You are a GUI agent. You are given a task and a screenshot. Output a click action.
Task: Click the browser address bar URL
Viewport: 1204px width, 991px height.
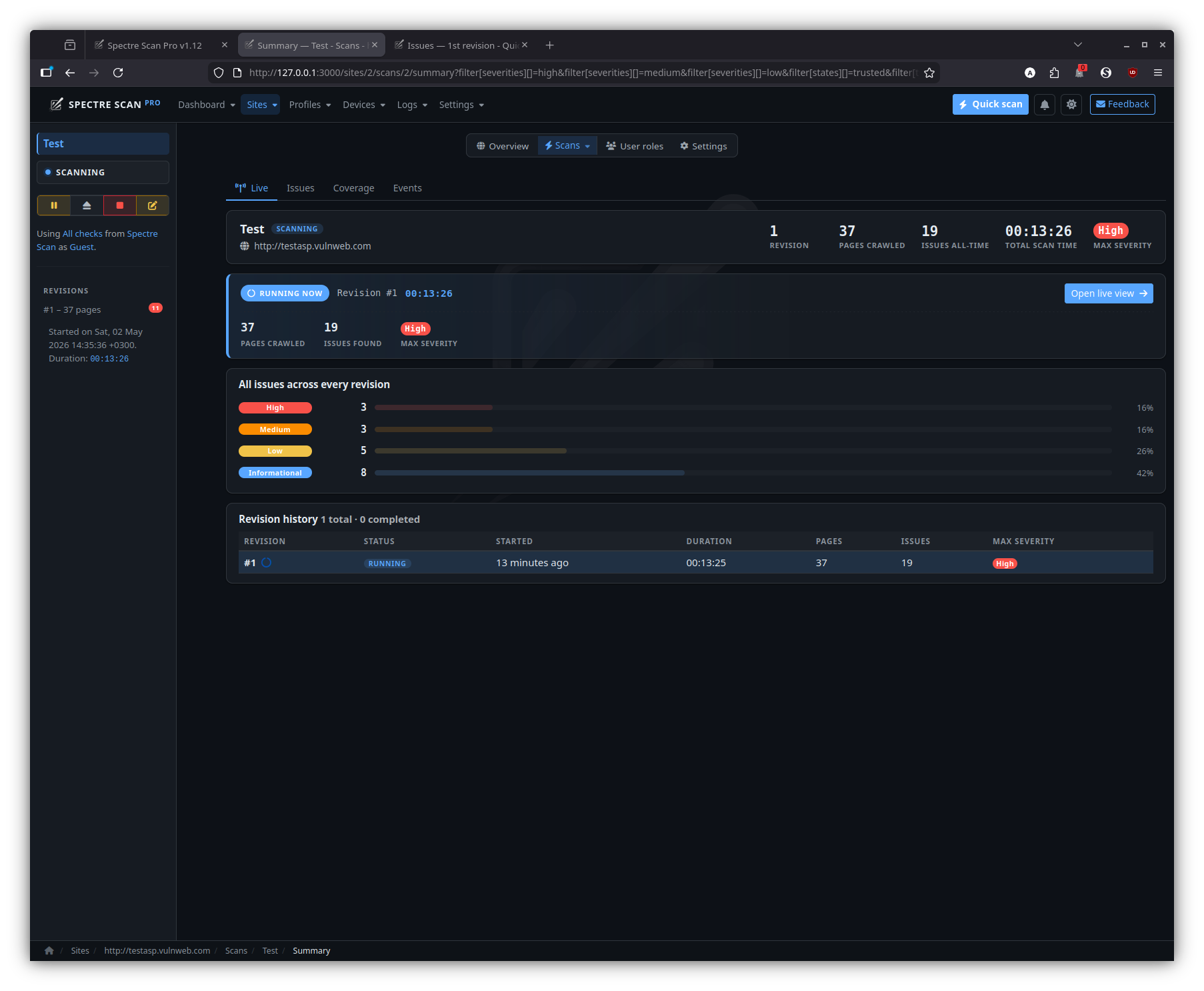click(583, 73)
